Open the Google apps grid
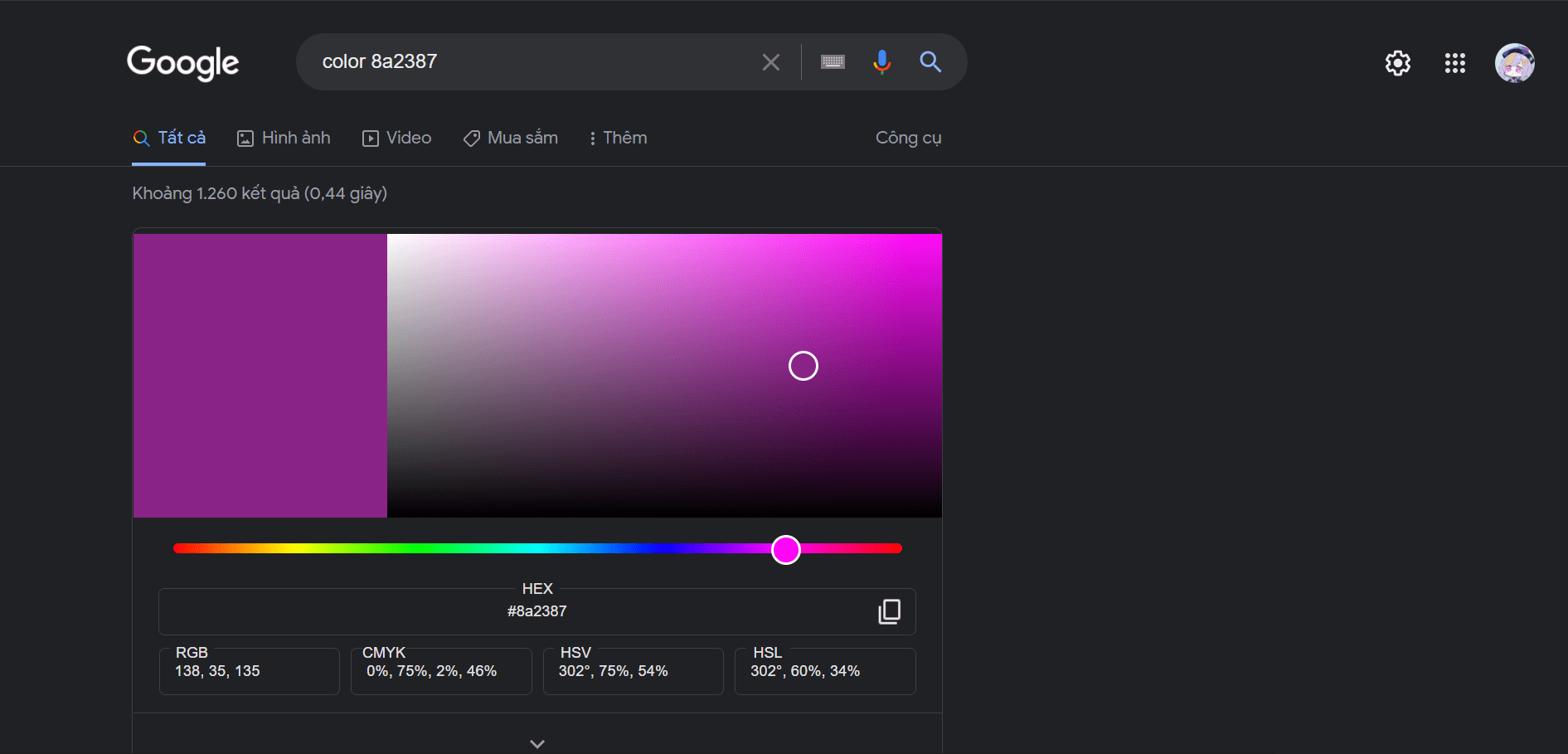Screen dimensions: 1568x754 (1455, 63)
